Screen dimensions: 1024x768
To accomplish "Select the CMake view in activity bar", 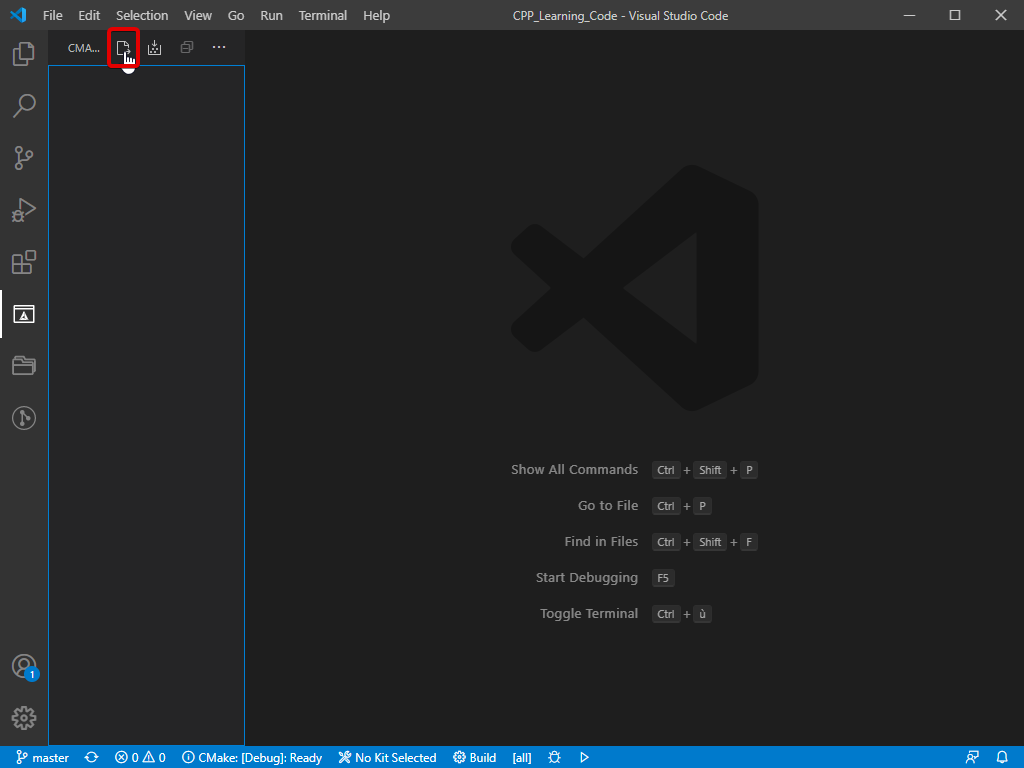I will [x=24, y=314].
